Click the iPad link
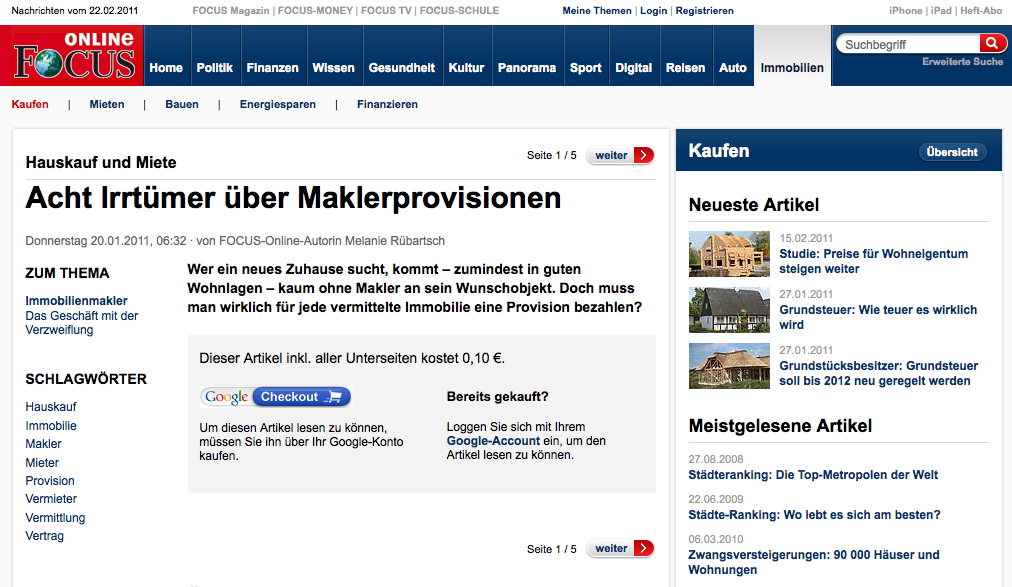The width and height of the screenshot is (1012, 587). coord(941,10)
